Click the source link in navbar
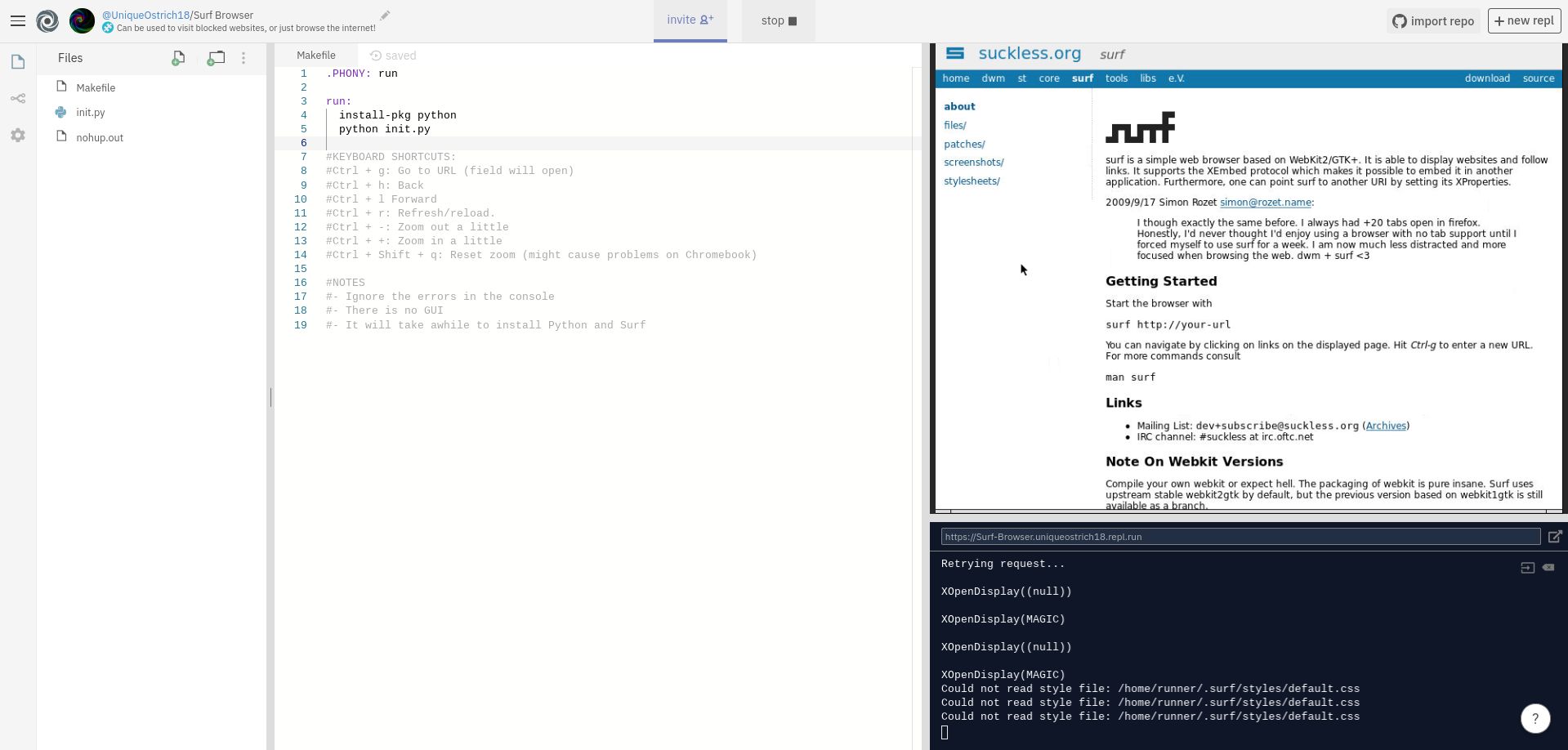Image resolution: width=1568 pixels, height=750 pixels. (1539, 78)
